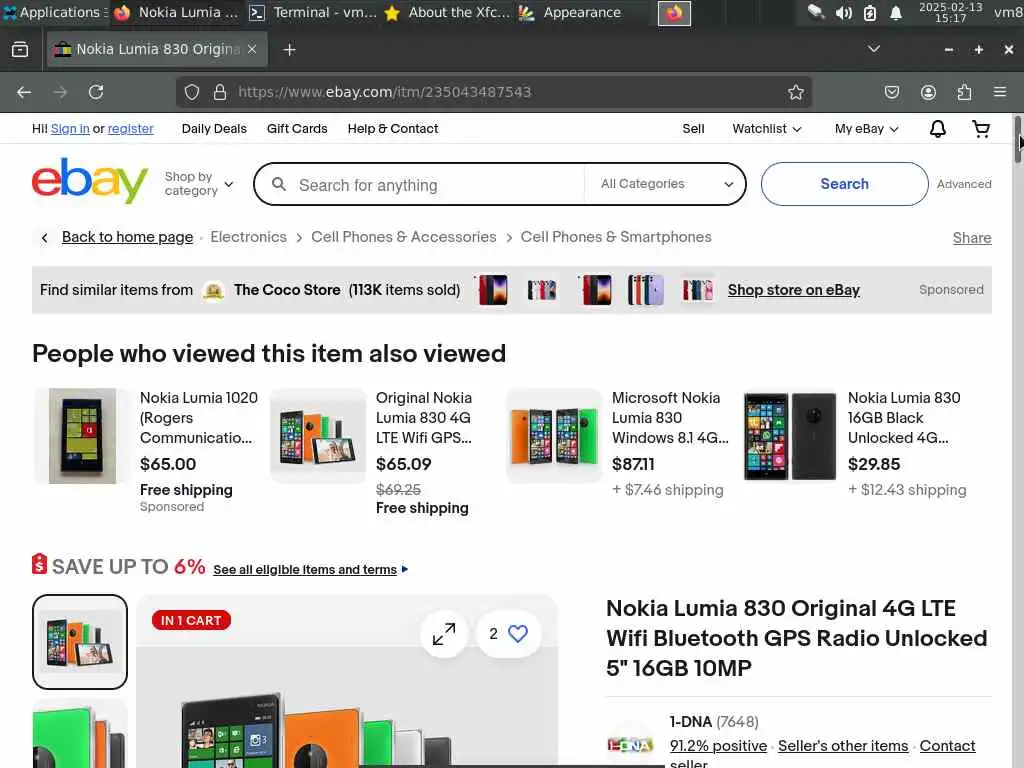Open Firefox View icon left of tabs
The width and height of the screenshot is (1024, 768).
20,50
